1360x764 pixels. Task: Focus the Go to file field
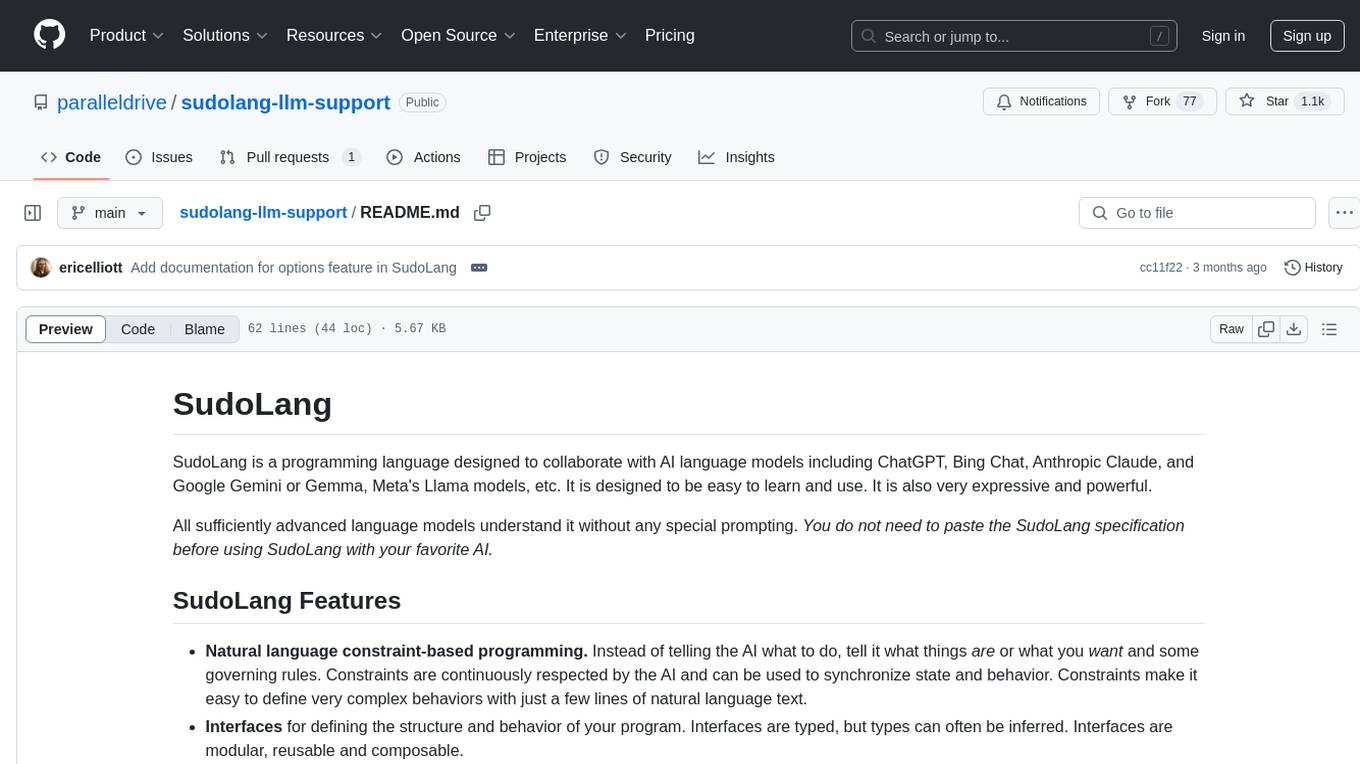1197,213
